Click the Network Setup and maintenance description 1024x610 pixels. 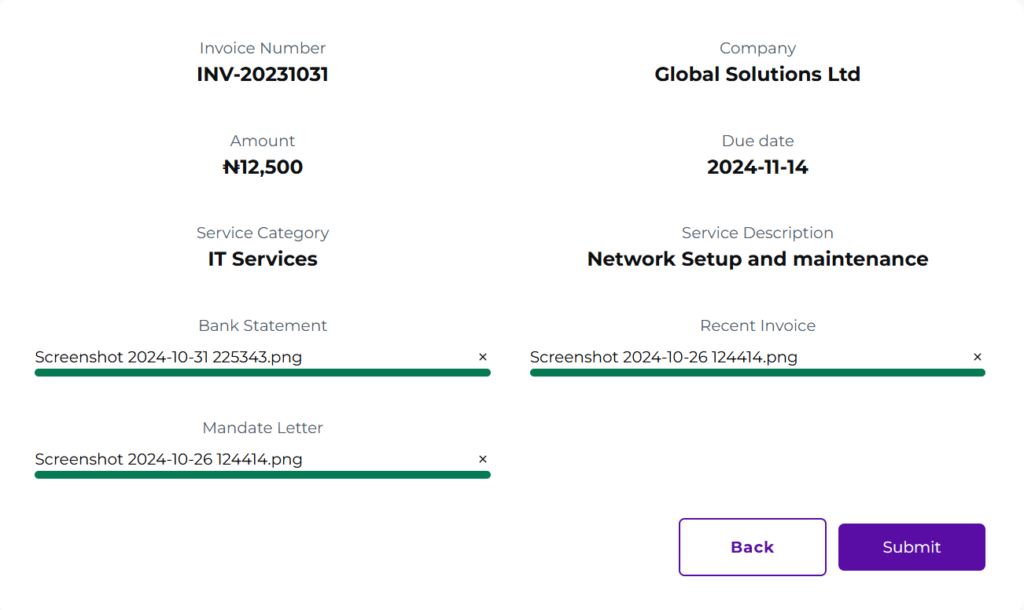[x=757, y=259]
